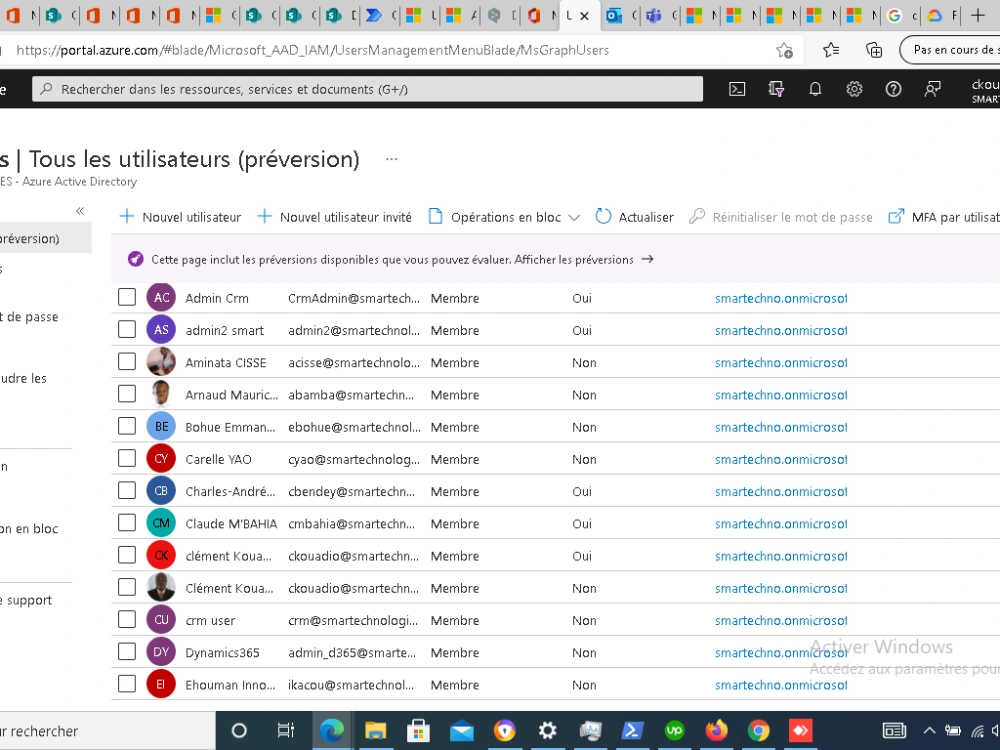
Task: Switch to the Outlook browser tab
Action: 619,15
